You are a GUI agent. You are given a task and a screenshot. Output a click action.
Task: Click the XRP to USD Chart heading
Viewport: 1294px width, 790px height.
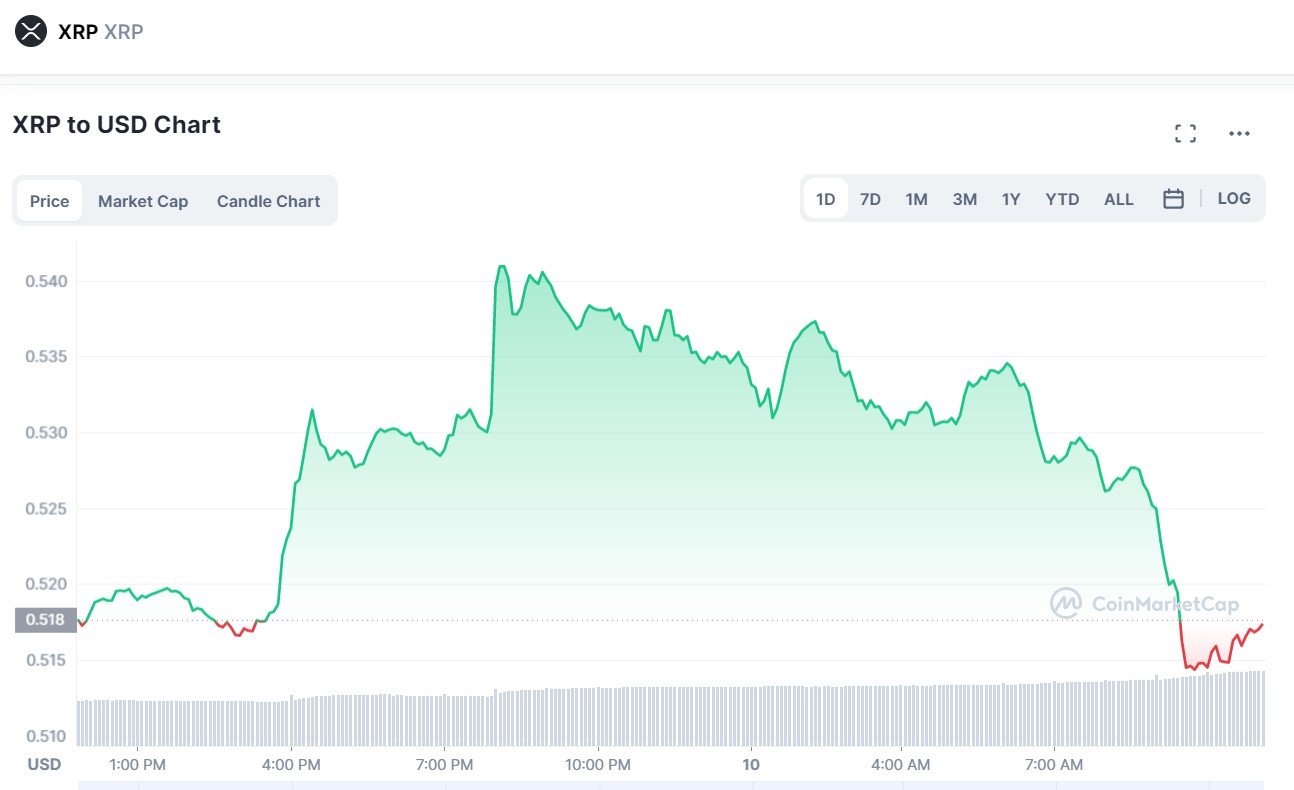coord(116,125)
